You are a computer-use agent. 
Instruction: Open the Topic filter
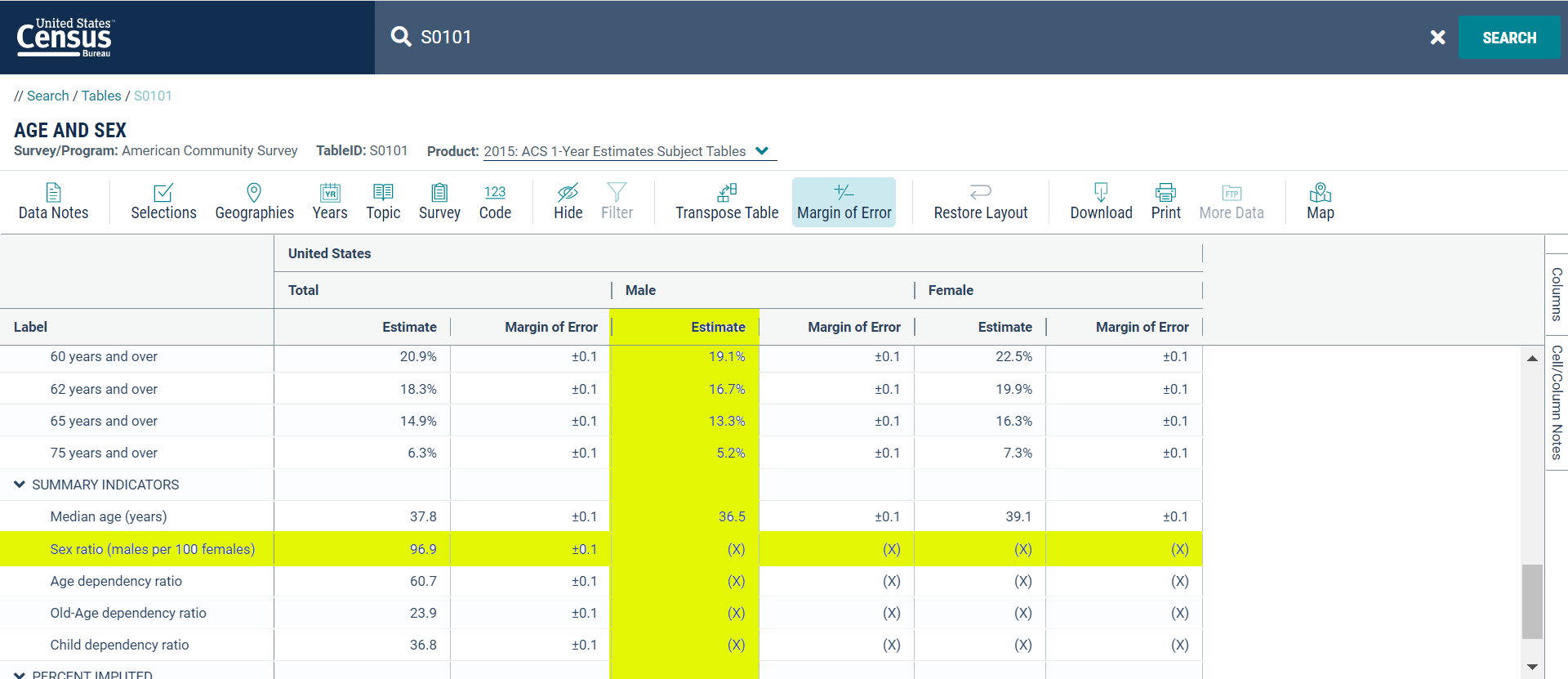[383, 202]
